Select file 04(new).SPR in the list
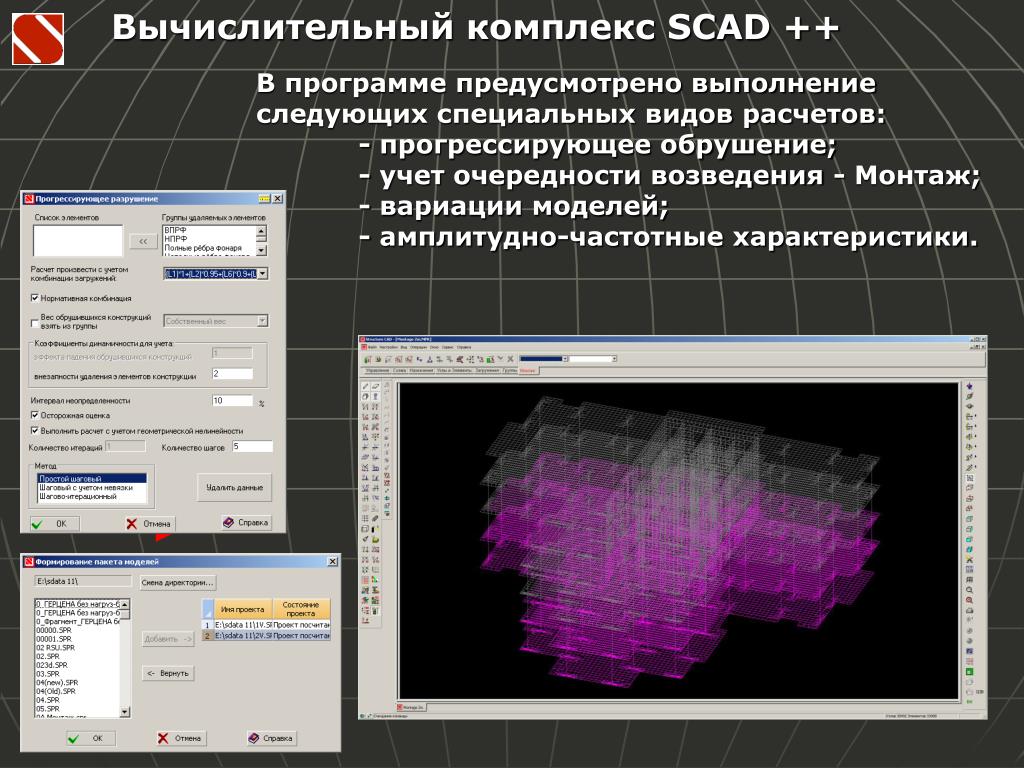Image resolution: width=1024 pixels, height=768 pixels. tap(78, 682)
